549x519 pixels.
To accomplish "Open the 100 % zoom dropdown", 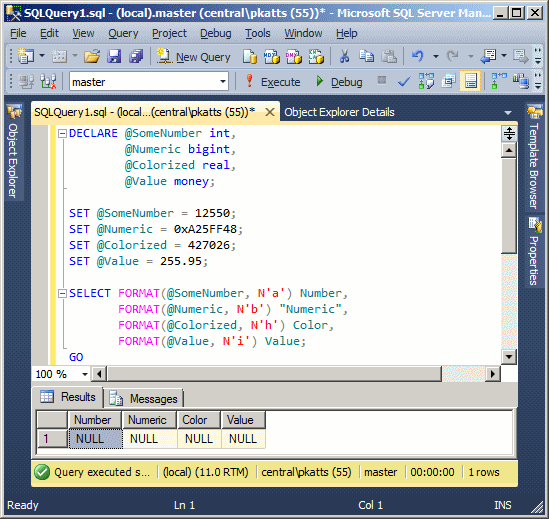I will 85,374.
